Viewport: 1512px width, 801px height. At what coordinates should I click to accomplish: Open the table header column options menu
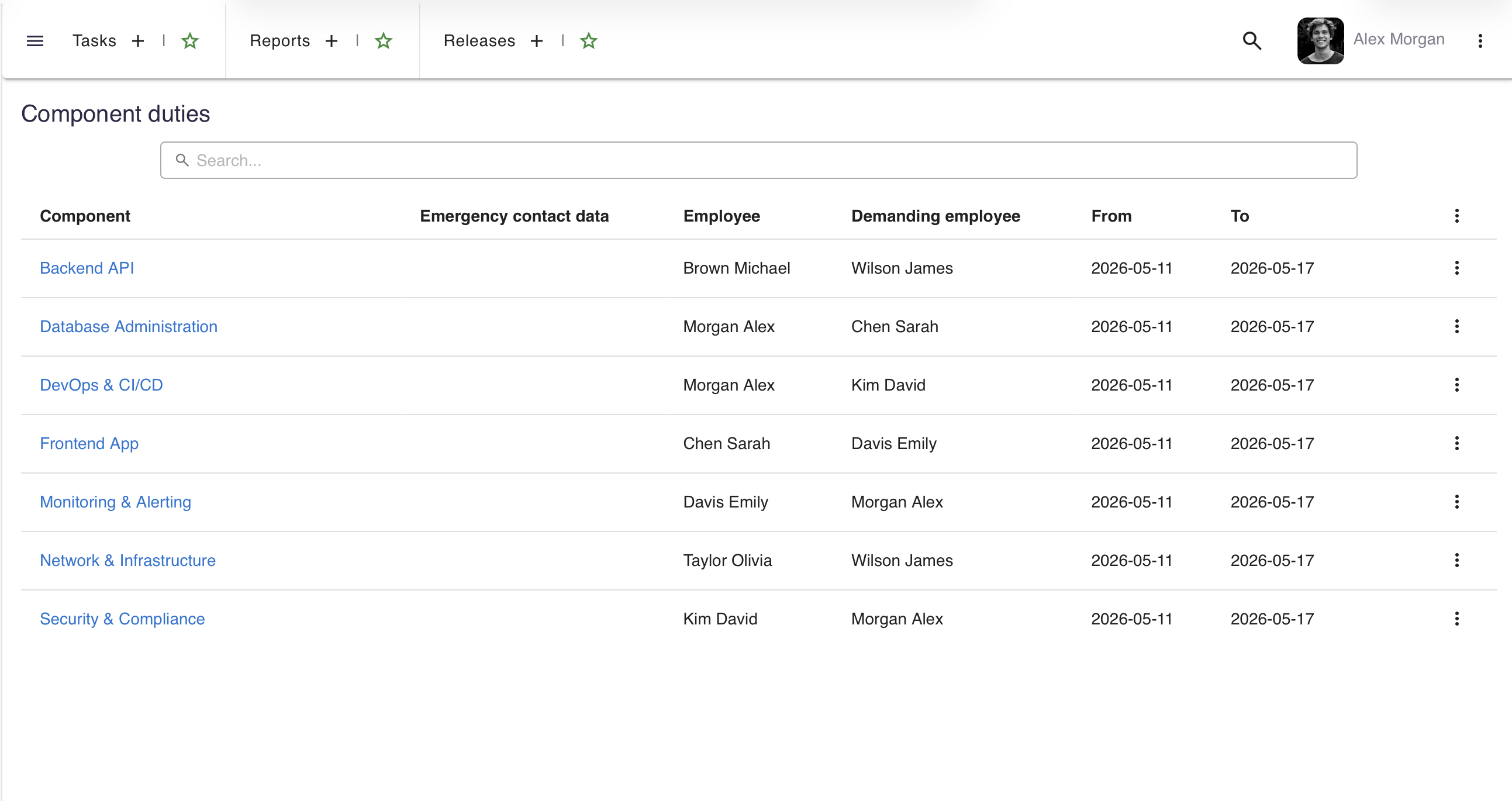[x=1456, y=215]
